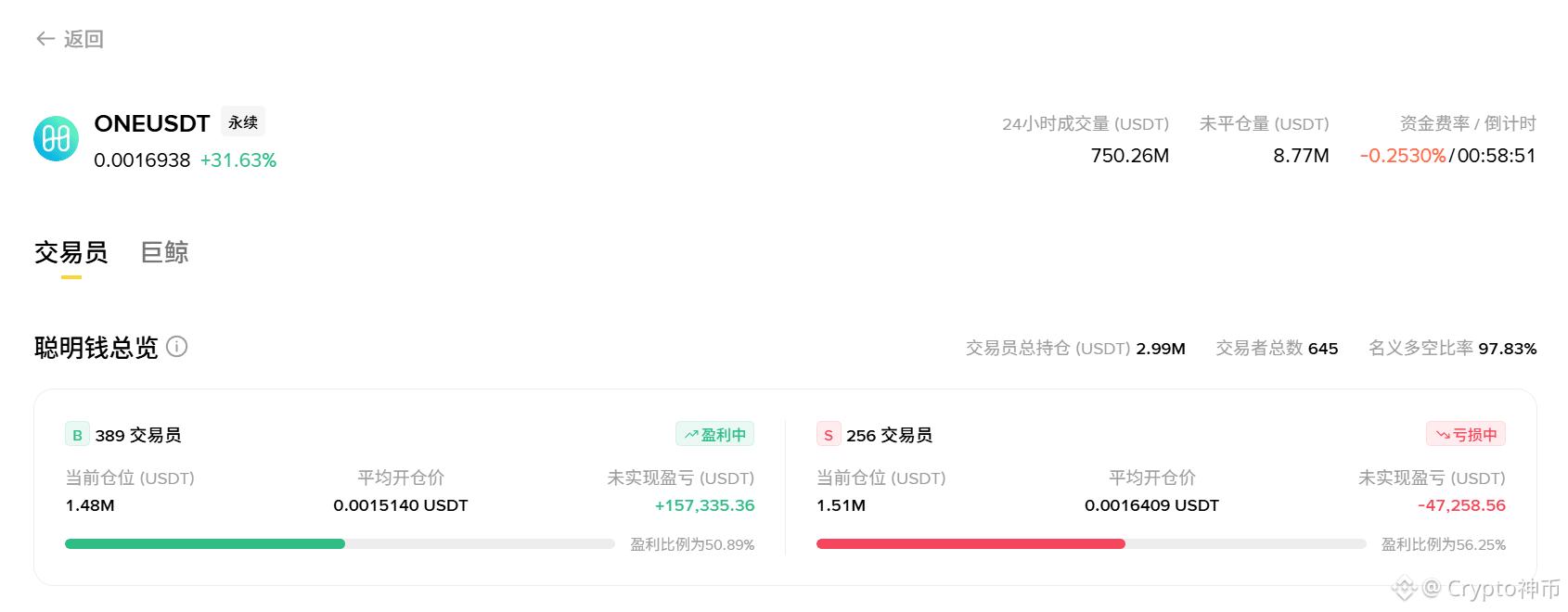Click the info icon beside 聪明钱总览
The height and width of the screenshot is (612, 1568).
[x=176, y=347]
